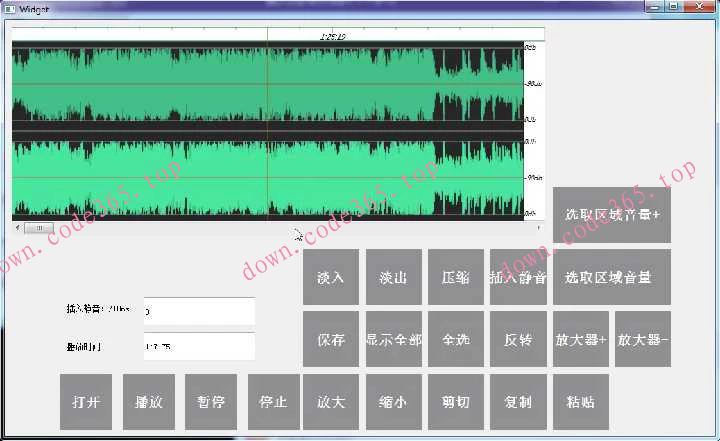This screenshot has height=441, width=720.
Task: Cut the selection with 剪切
Action: 456,402
